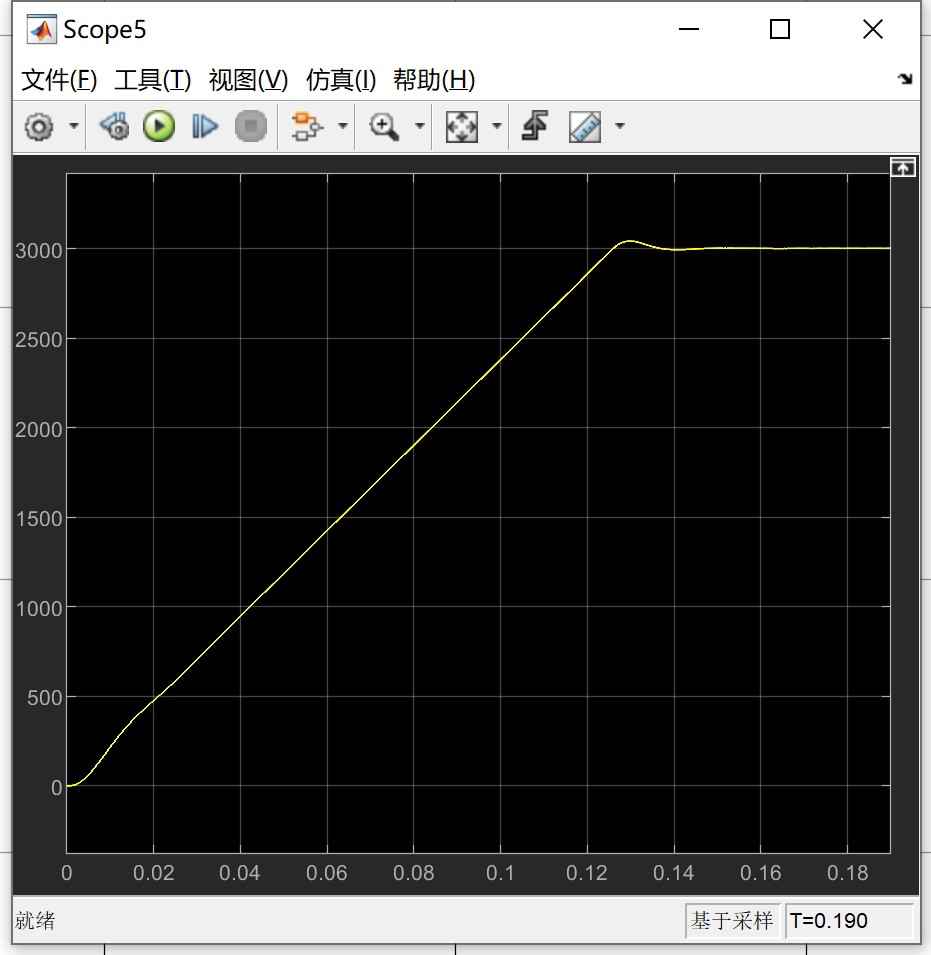931x955 pixels.
Task: Open the 仿真(I) menu
Action: [341, 80]
